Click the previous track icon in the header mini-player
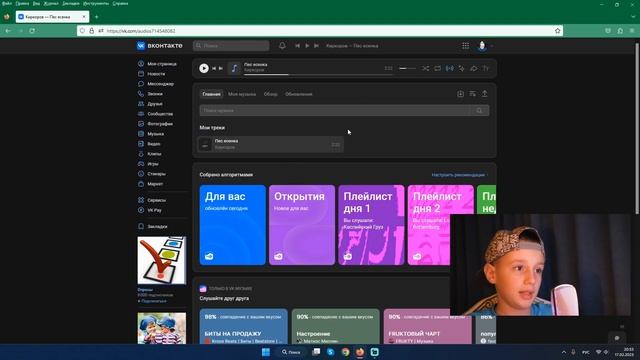 coord(298,46)
